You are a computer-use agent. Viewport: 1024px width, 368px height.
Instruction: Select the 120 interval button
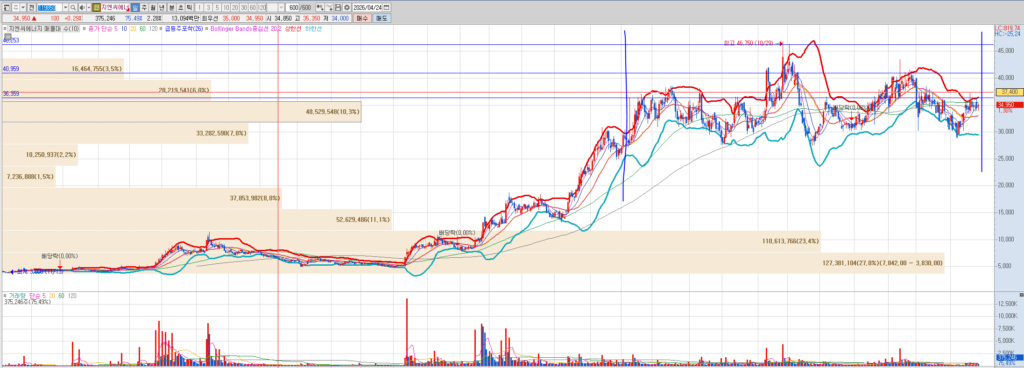(261, 7)
